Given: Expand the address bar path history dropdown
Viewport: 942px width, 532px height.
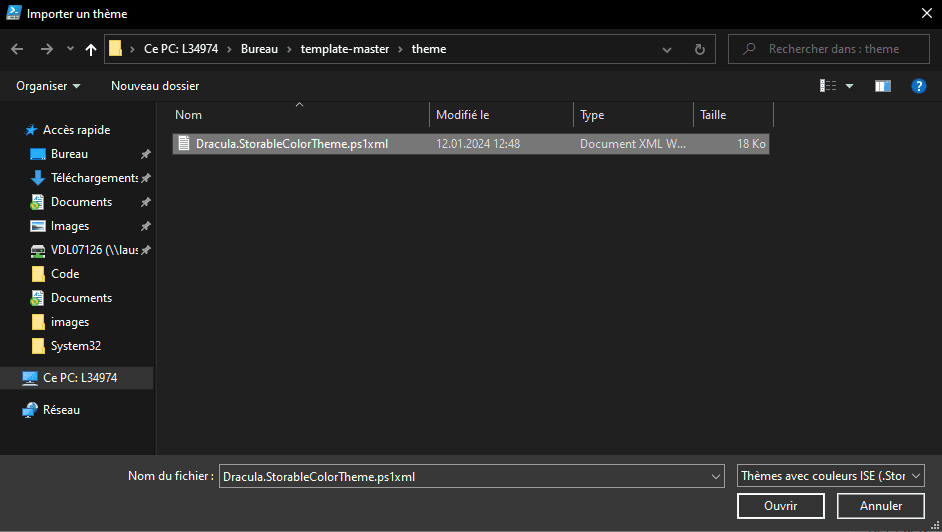Looking at the screenshot, I should pyautogui.click(x=673, y=49).
